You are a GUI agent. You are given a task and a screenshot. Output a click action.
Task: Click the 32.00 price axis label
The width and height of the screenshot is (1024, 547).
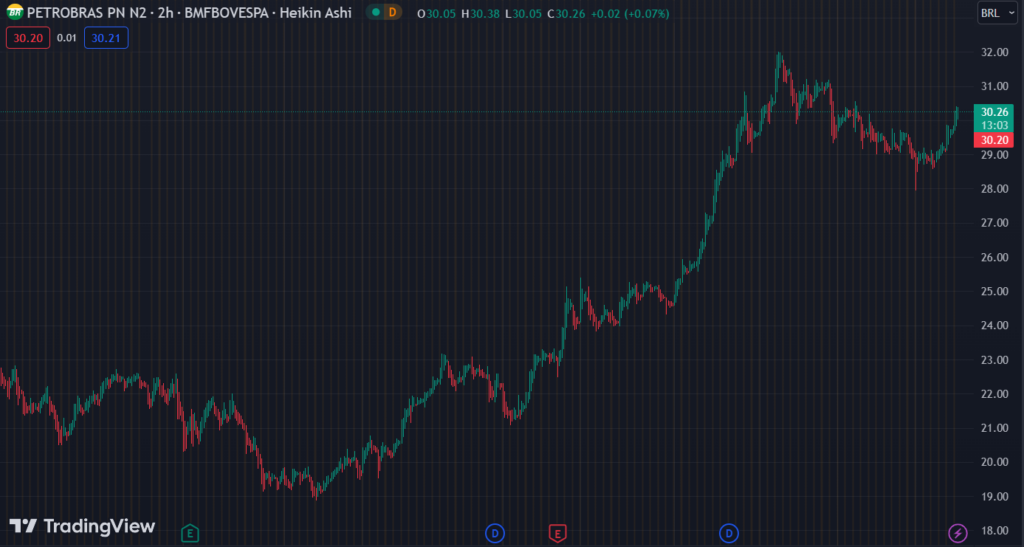pyautogui.click(x=995, y=52)
